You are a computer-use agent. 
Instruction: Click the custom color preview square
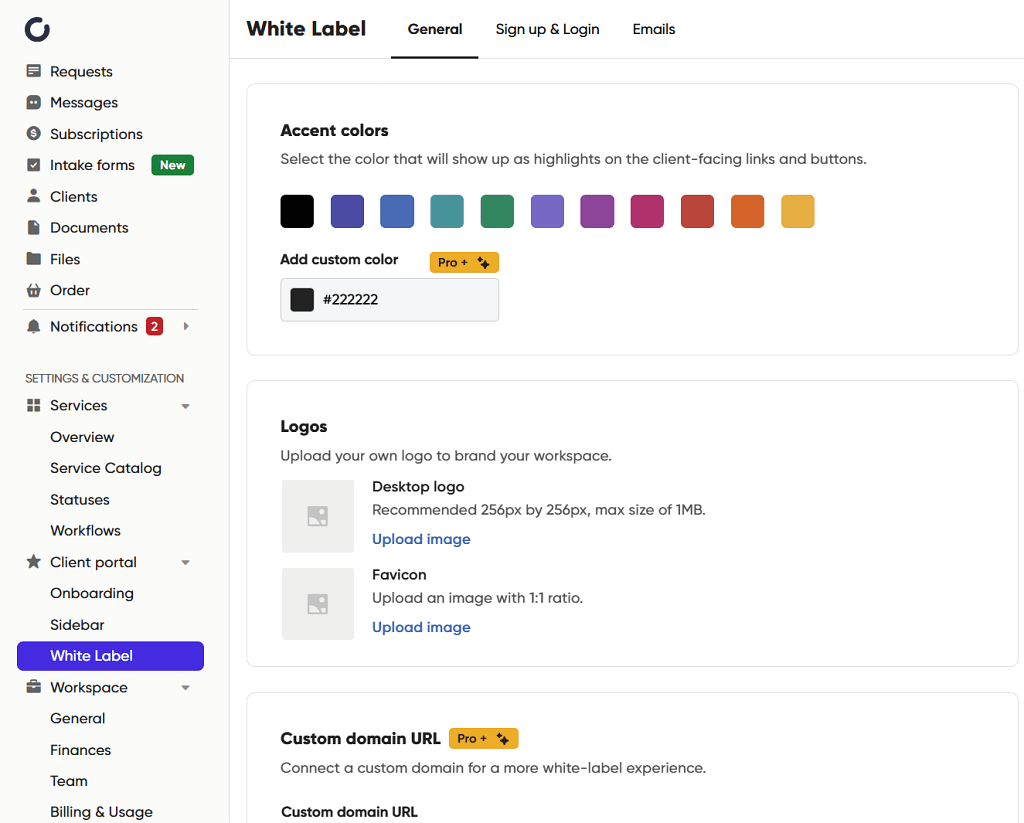(302, 300)
